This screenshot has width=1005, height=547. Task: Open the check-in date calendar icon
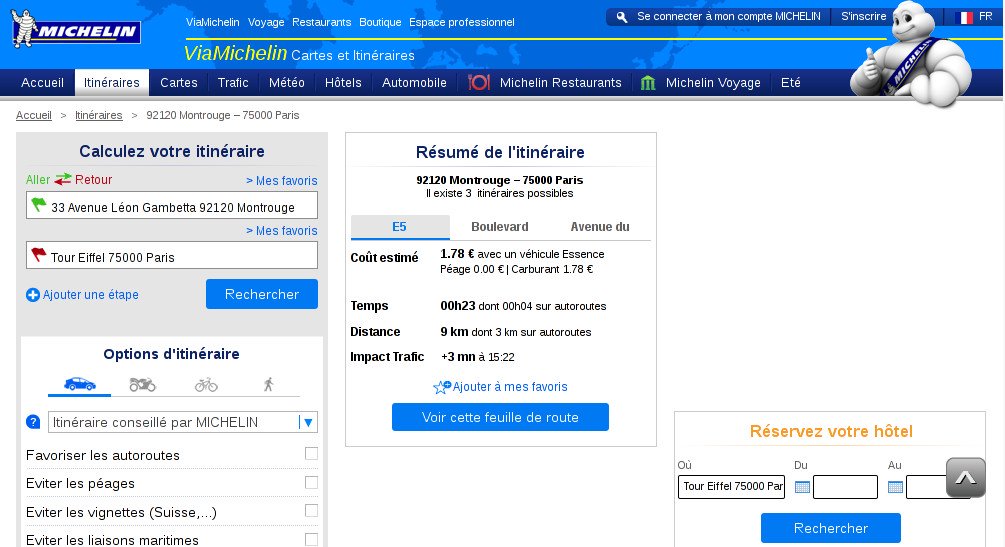pos(802,487)
